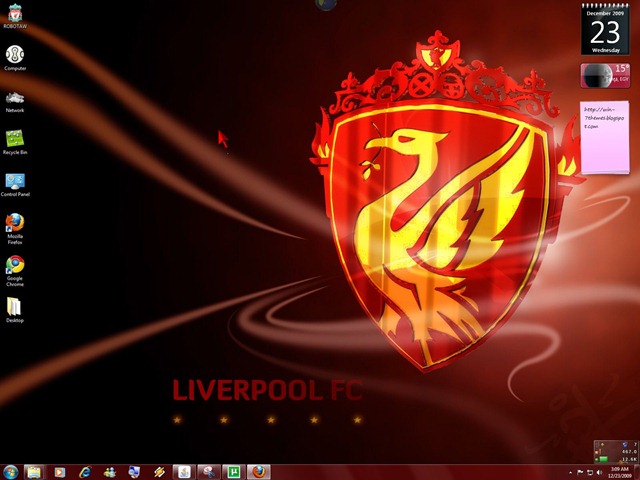Switch to the uTorrent taskbar button
This screenshot has width=640, height=480.
click(234, 472)
